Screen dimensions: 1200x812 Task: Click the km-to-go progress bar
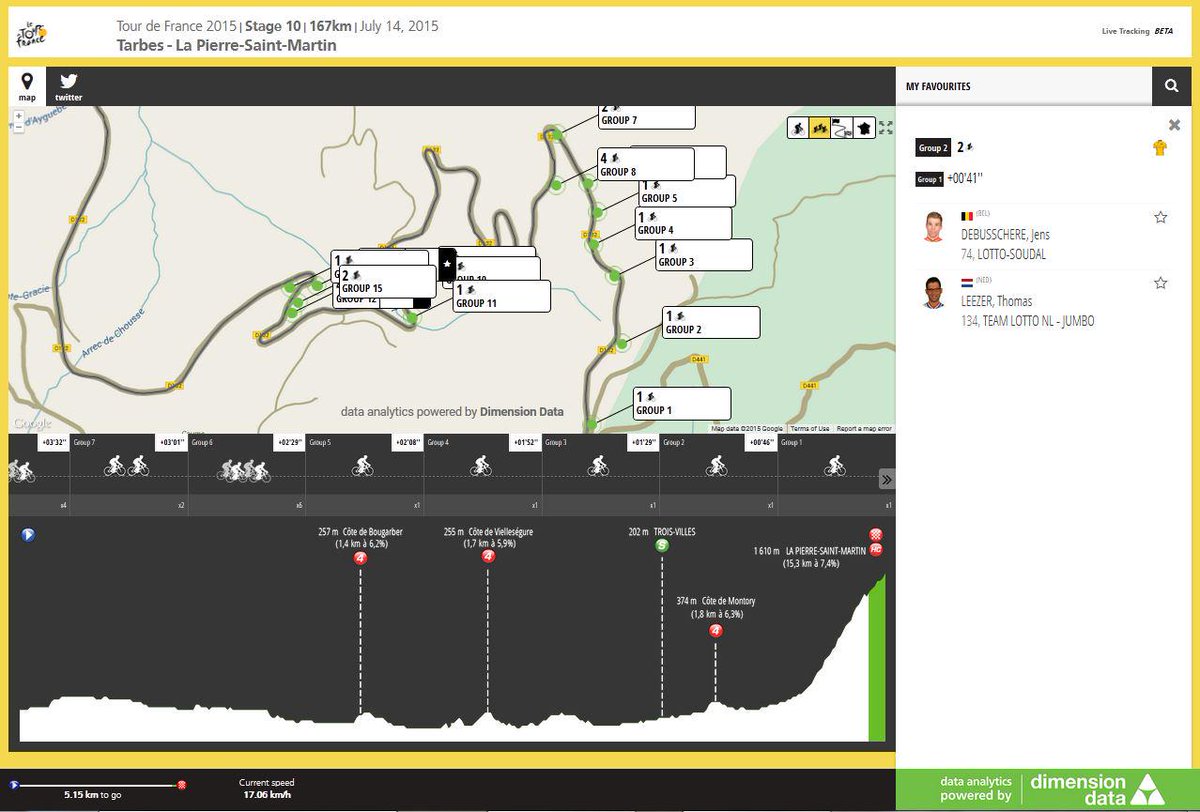pos(97,785)
